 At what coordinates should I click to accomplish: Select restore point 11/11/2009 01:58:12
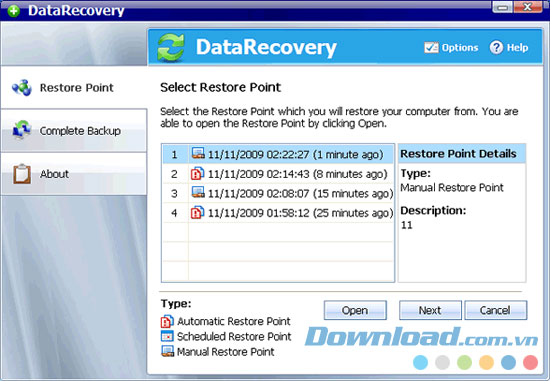coord(278,213)
